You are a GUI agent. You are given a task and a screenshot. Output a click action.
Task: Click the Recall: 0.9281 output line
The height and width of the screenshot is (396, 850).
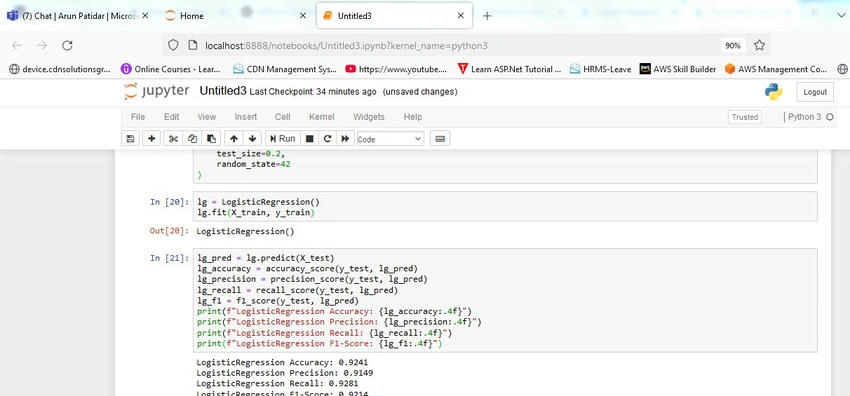pos(278,384)
